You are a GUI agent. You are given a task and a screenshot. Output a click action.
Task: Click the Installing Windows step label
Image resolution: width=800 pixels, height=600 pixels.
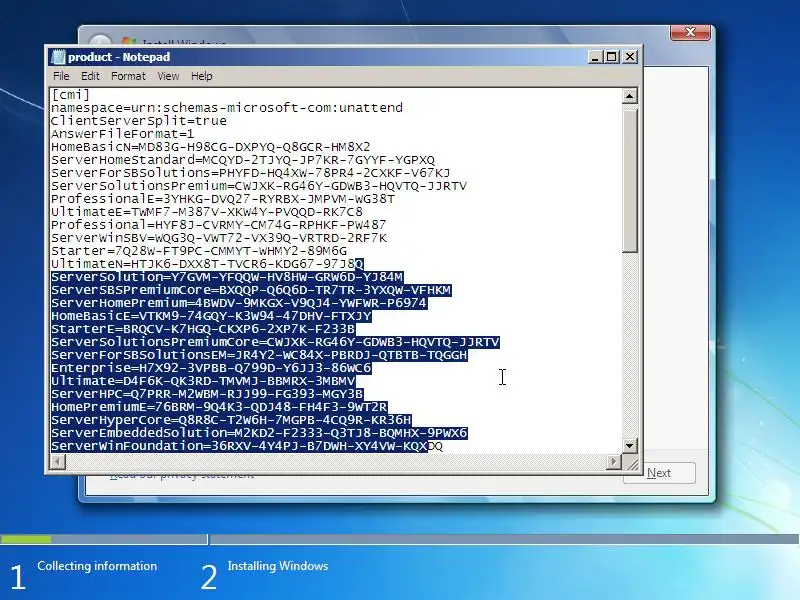(x=278, y=566)
